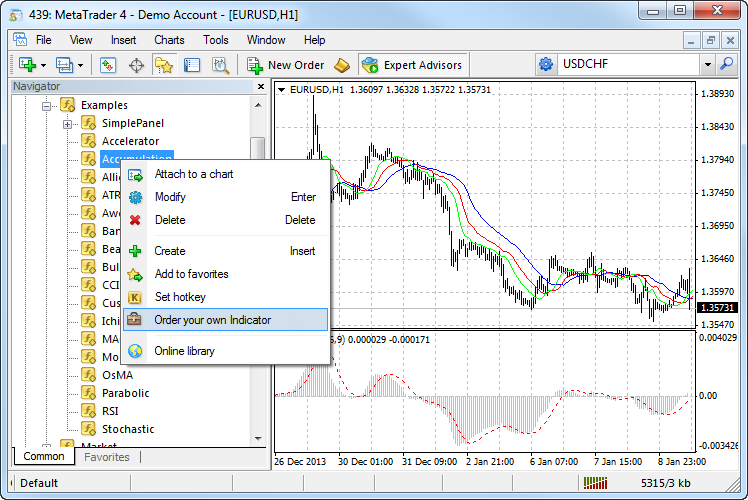Viewport: 748px width, 500px height.
Task: Open the Strategy Tester magnifier icon
Action: (220, 65)
